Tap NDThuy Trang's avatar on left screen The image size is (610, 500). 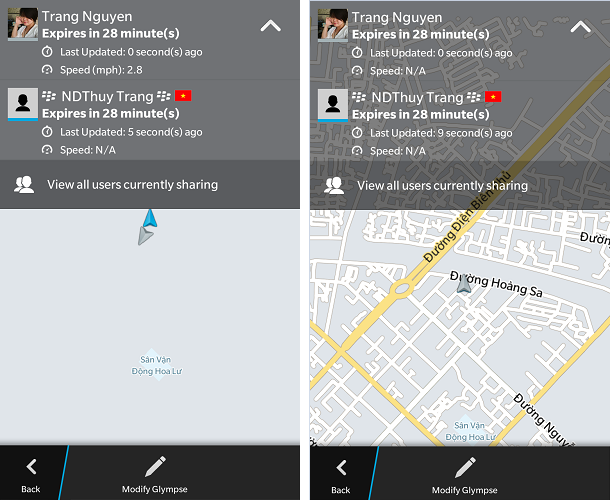pyautogui.click(x=23, y=104)
